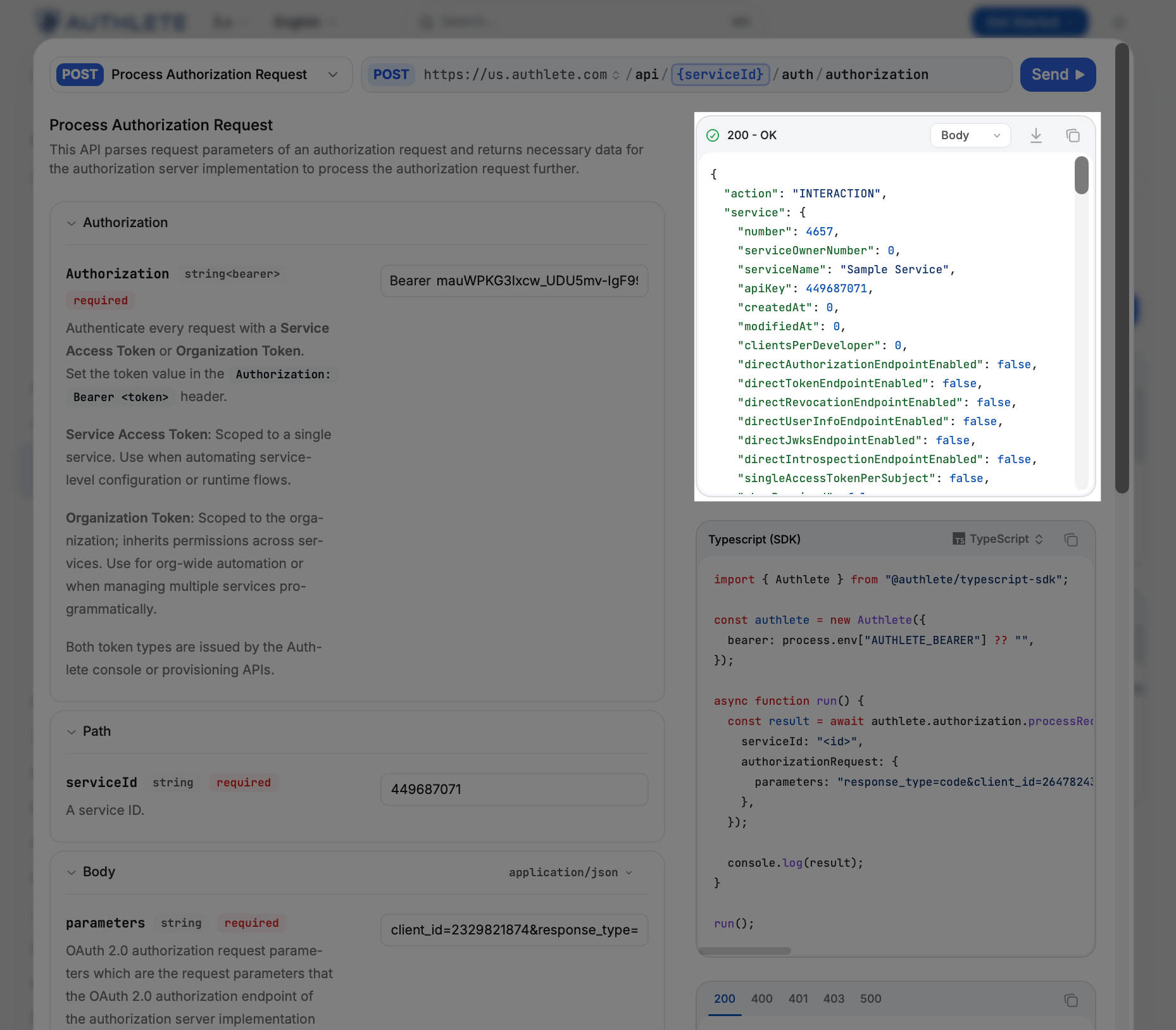Click the "number": 4657 line
The image size is (1176, 1030).
[788, 232]
